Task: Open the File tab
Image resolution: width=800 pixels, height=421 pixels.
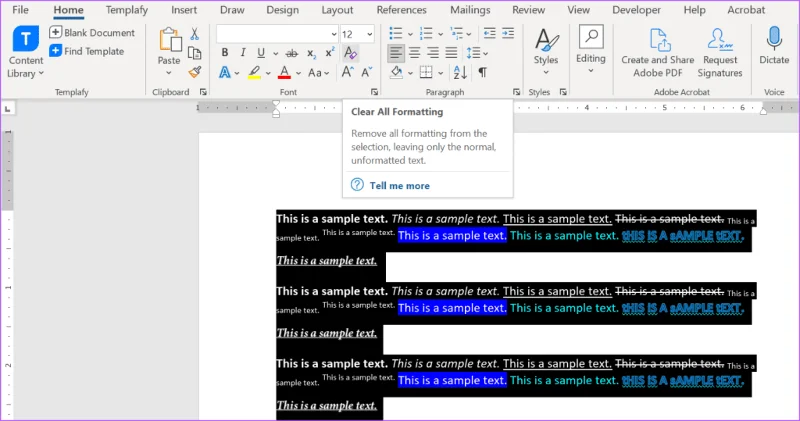Action: 20,10
